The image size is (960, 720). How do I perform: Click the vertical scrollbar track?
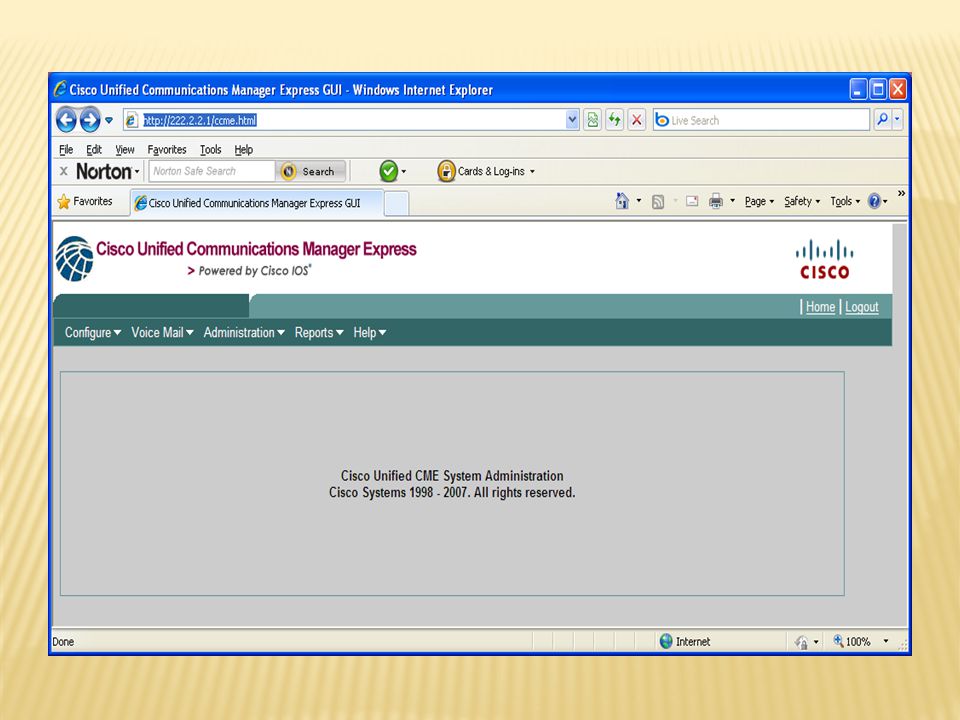point(899,424)
